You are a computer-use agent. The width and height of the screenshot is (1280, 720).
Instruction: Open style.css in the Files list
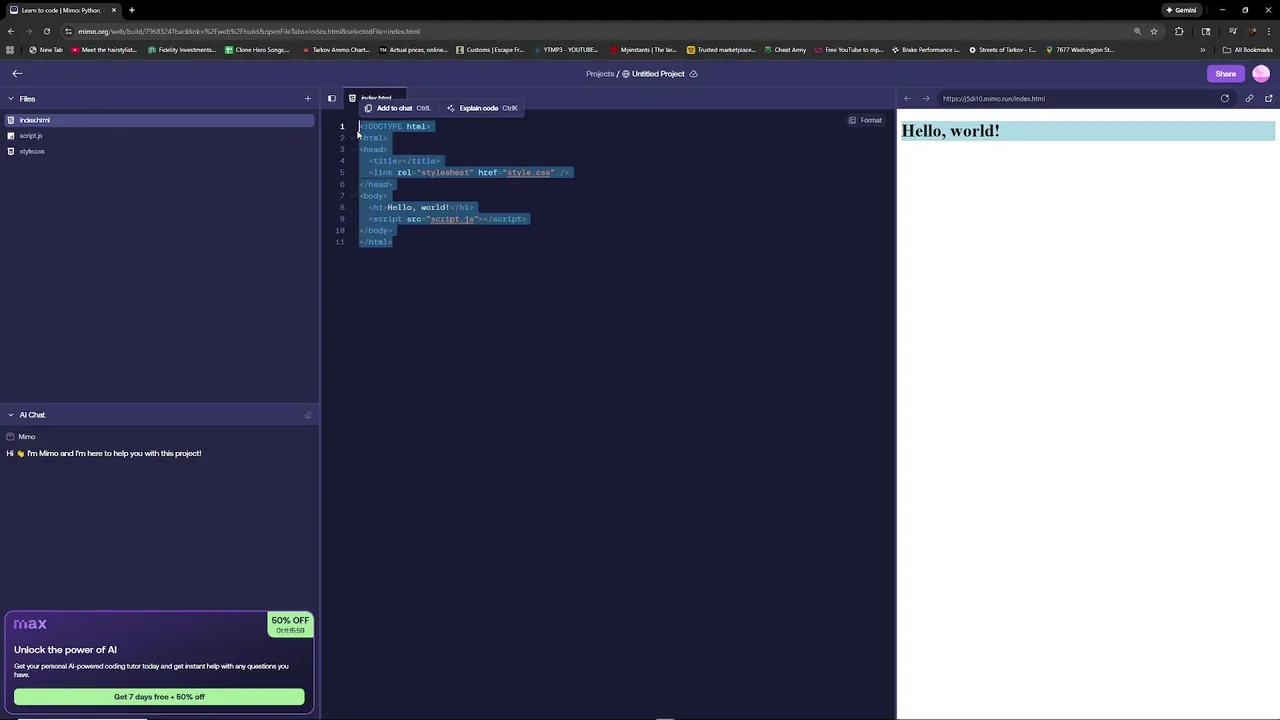160,151
